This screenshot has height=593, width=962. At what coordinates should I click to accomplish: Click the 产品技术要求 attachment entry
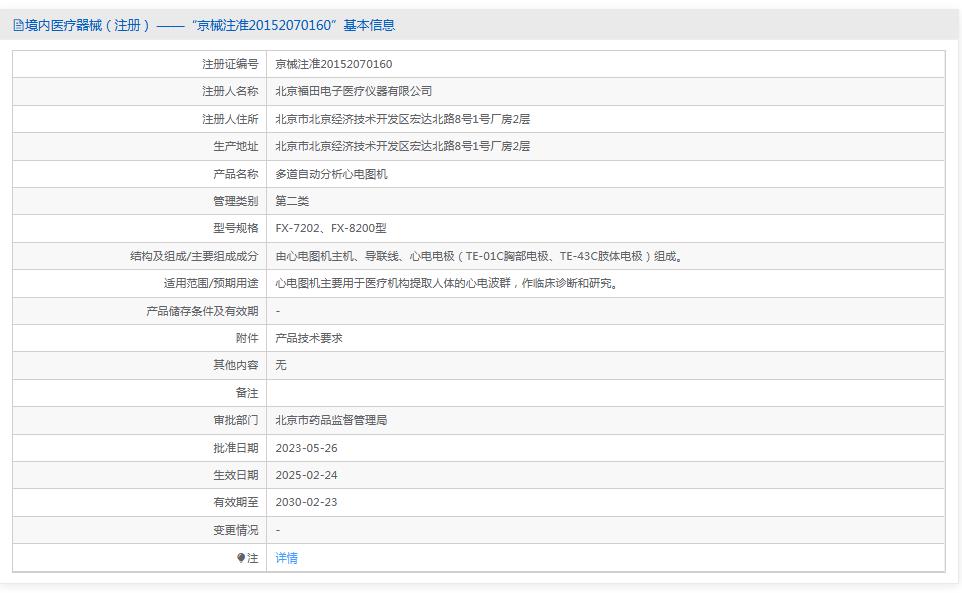(x=309, y=338)
